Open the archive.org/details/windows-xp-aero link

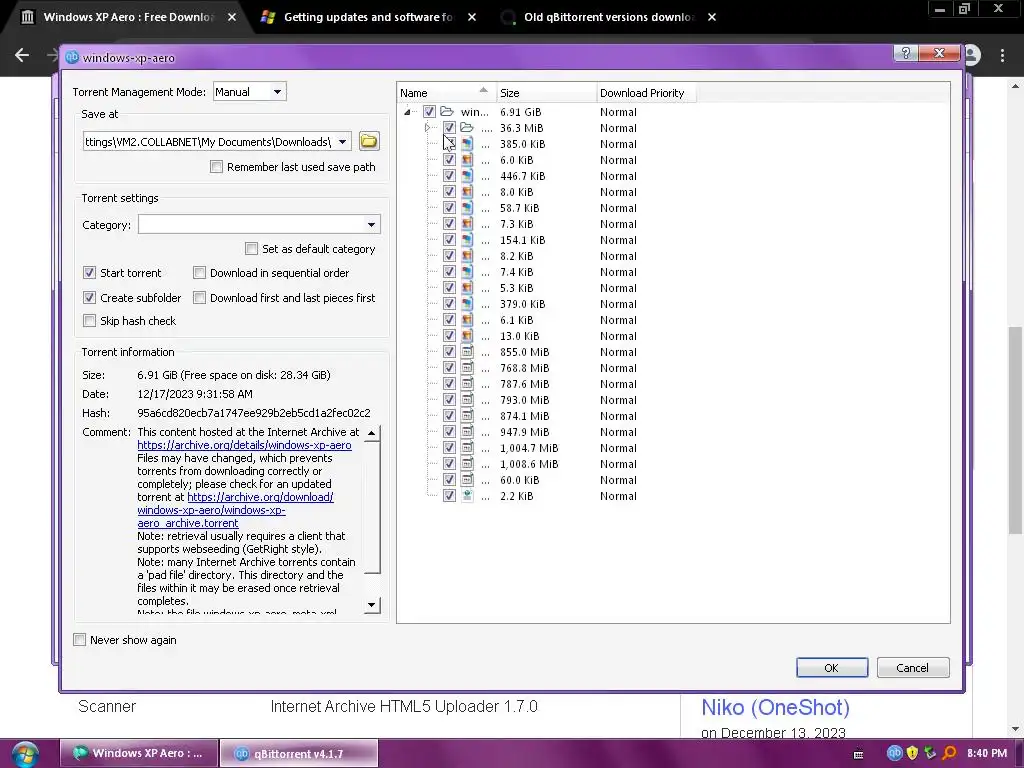[x=244, y=445]
